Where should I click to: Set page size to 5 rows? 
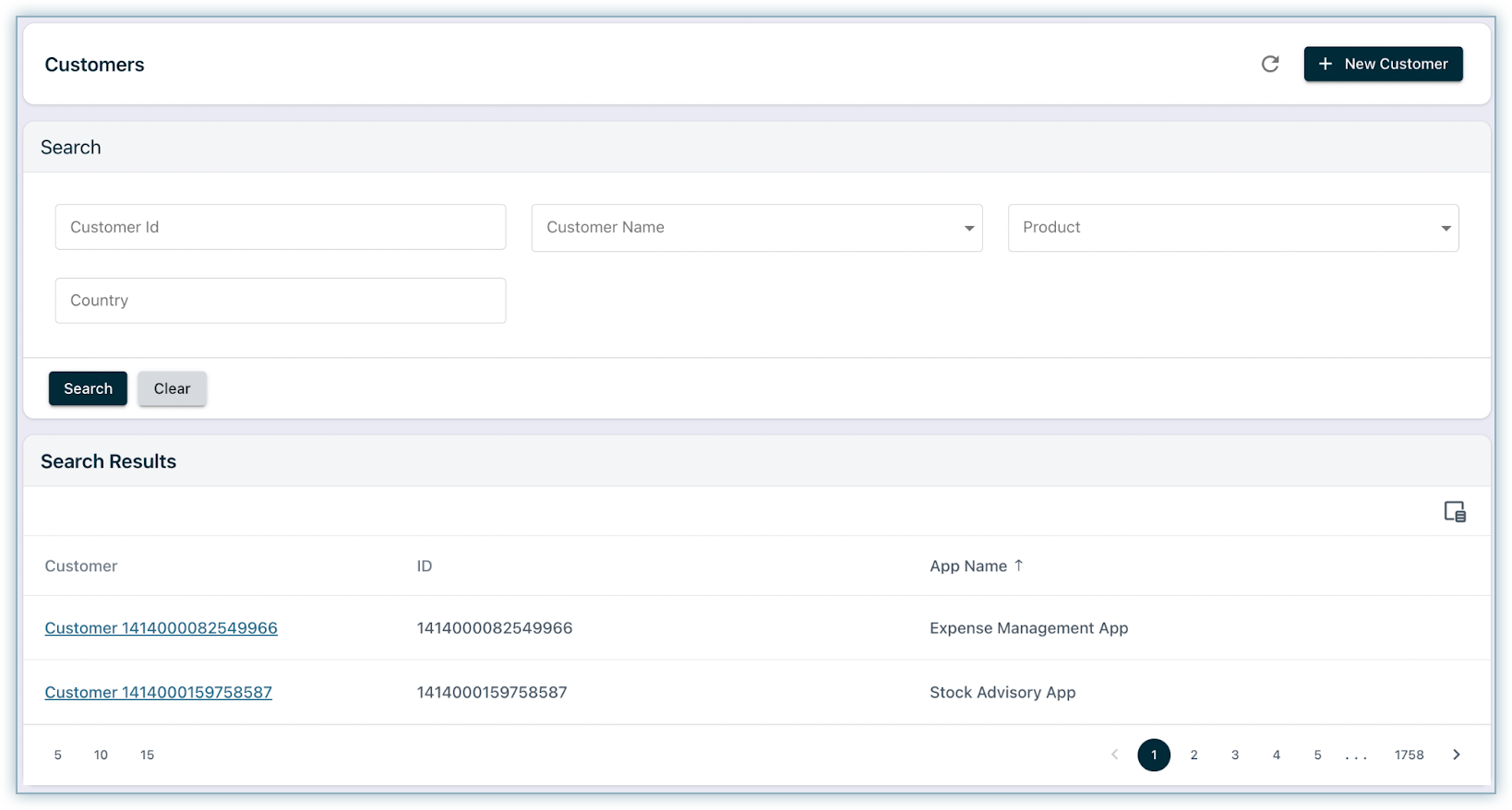(x=57, y=755)
